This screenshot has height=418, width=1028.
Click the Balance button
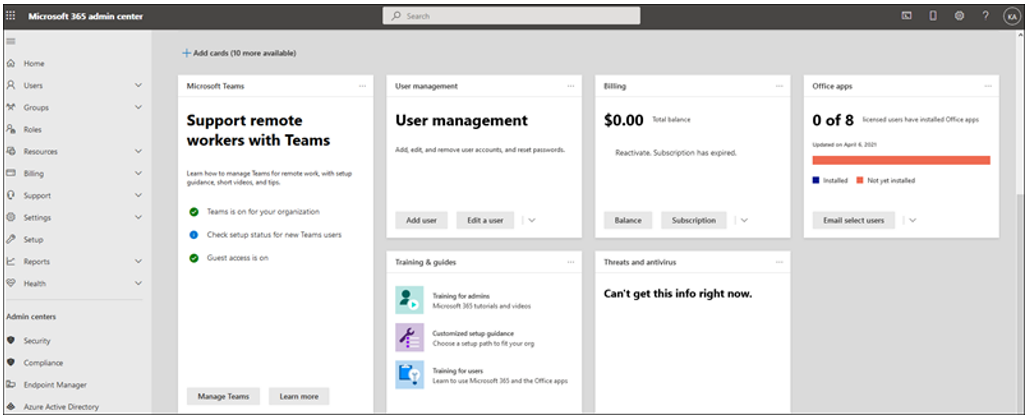click(x=628, y=220)
